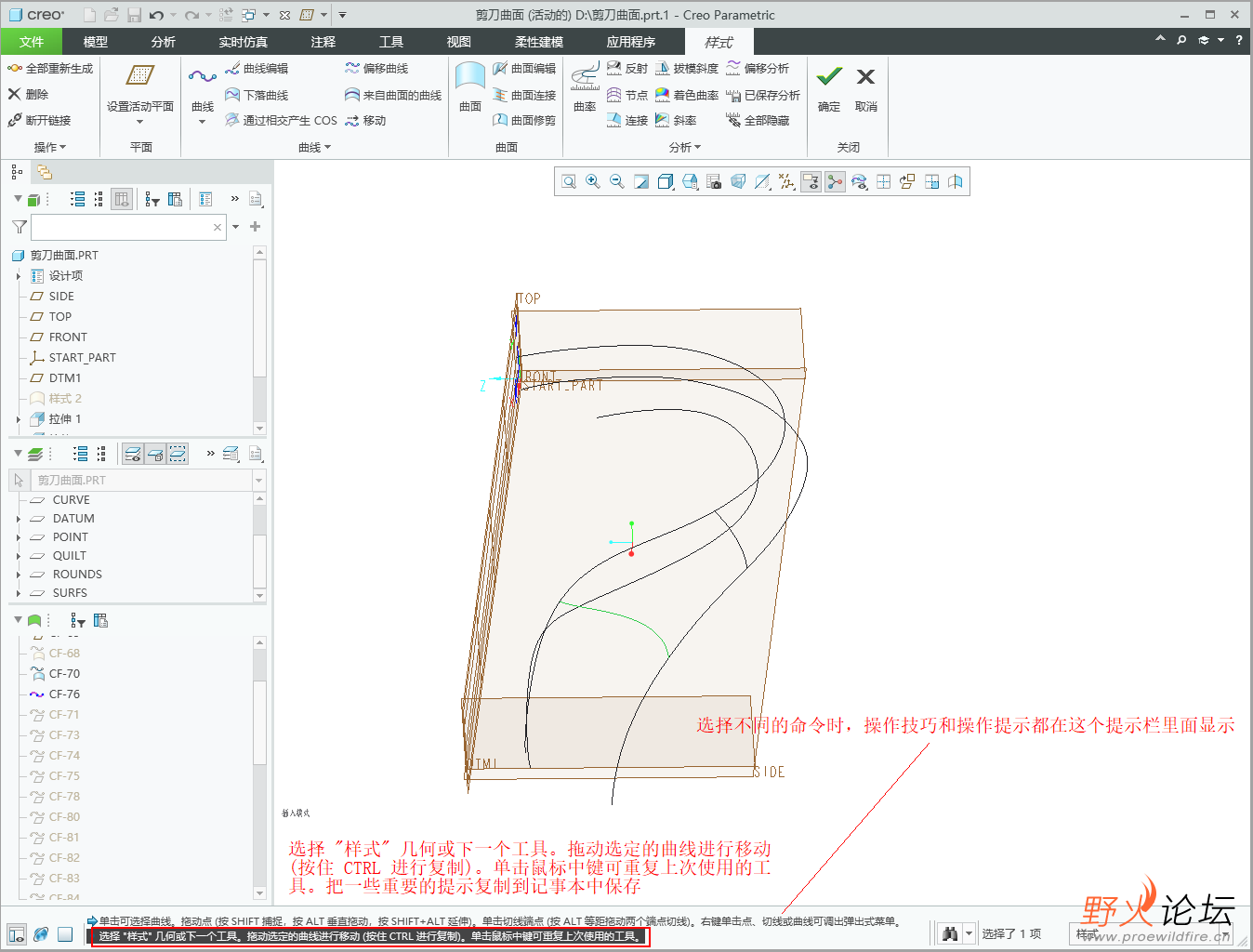
Task: Click 拔模斜度 draft analysis
Action: pos(687,69)
